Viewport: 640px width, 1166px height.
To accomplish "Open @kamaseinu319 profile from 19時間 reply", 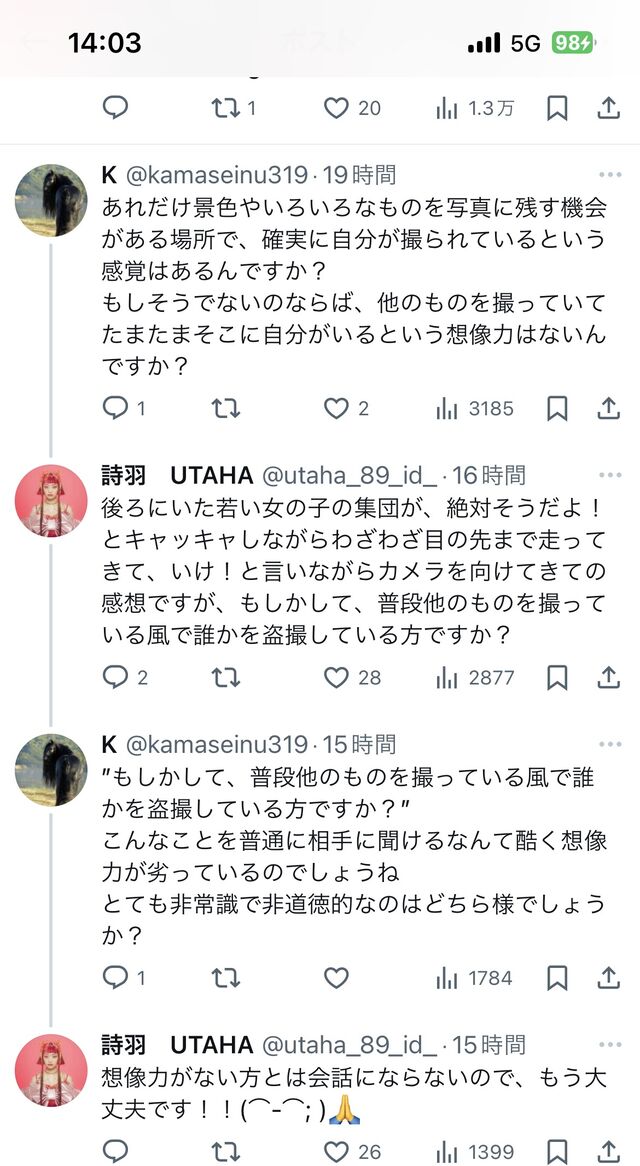I will click(216, 175).
